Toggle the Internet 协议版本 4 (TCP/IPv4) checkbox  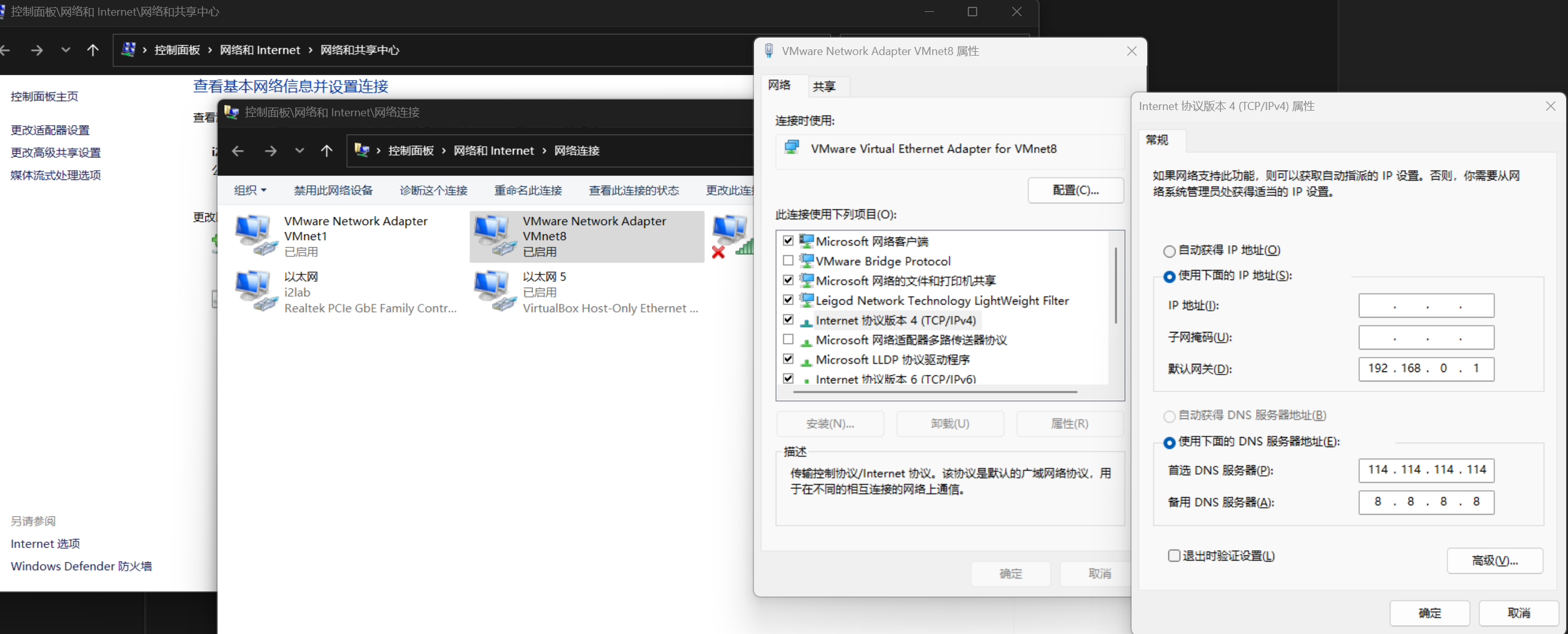788,320
